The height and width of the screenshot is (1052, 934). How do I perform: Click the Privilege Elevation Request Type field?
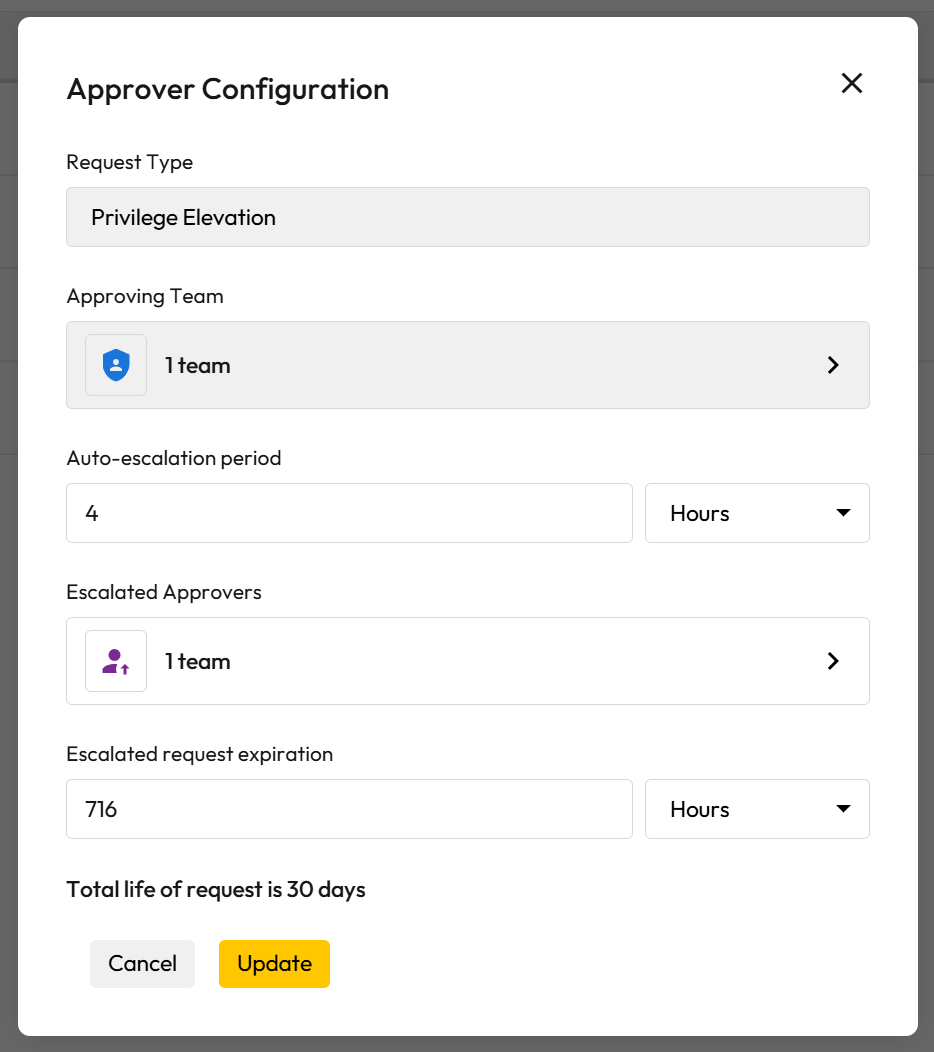pos(467,217)
